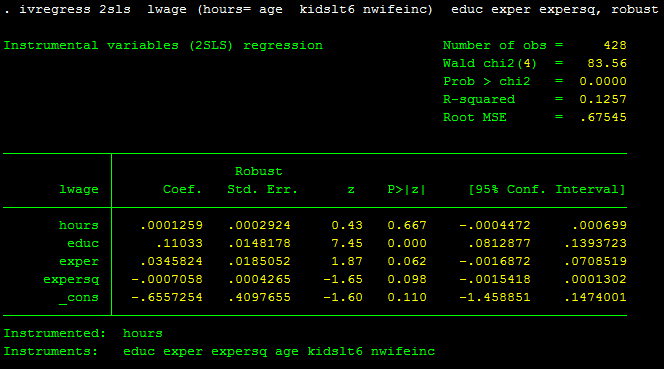This screenshot has height=369, width=664.
Task: Click the P>|z| column header
Action: [x=407, y=189]
